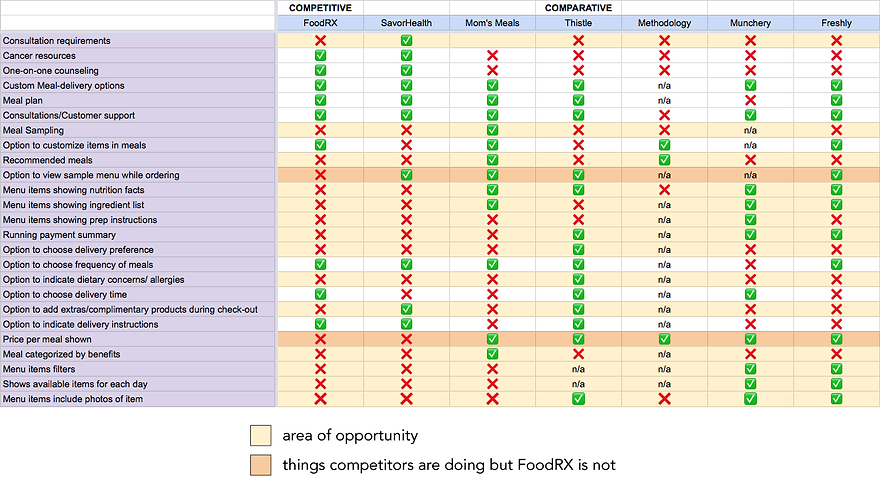Image resolution: width=880 pixels, height=493 pixels.
Task: Click the orange legend swatch for competitors
Action: point(260,464)
